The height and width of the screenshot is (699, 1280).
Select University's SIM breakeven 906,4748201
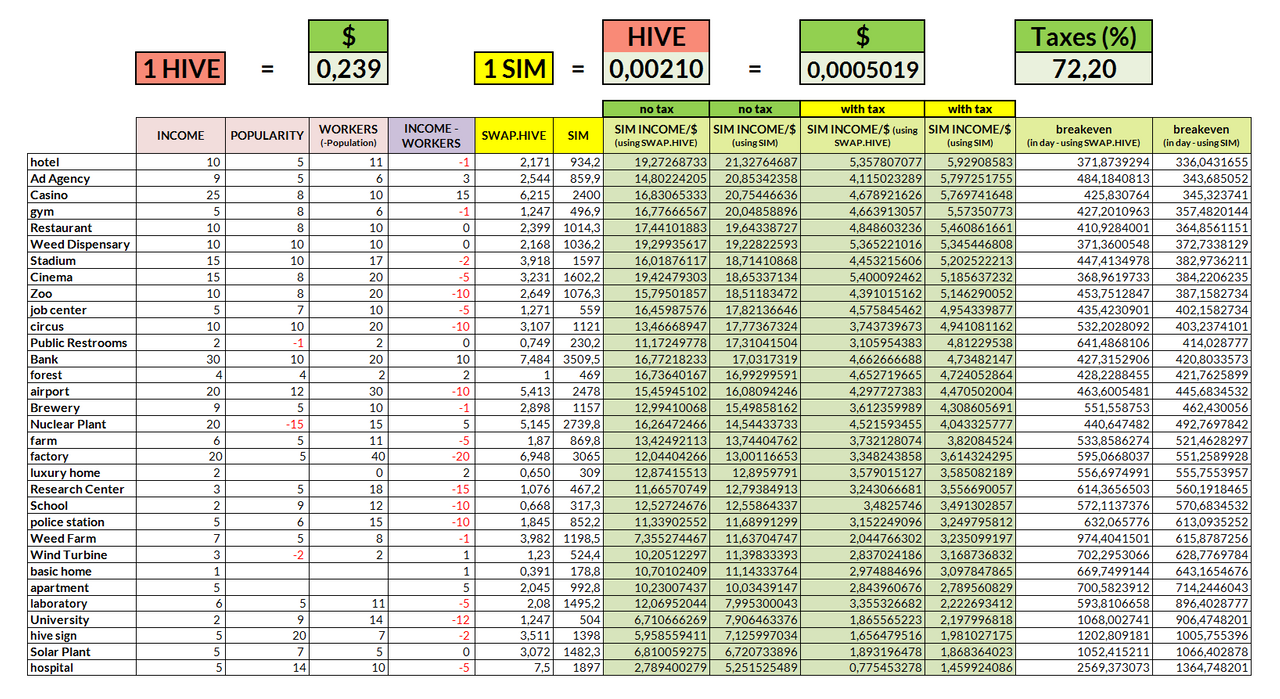(x=1202, y=619)
